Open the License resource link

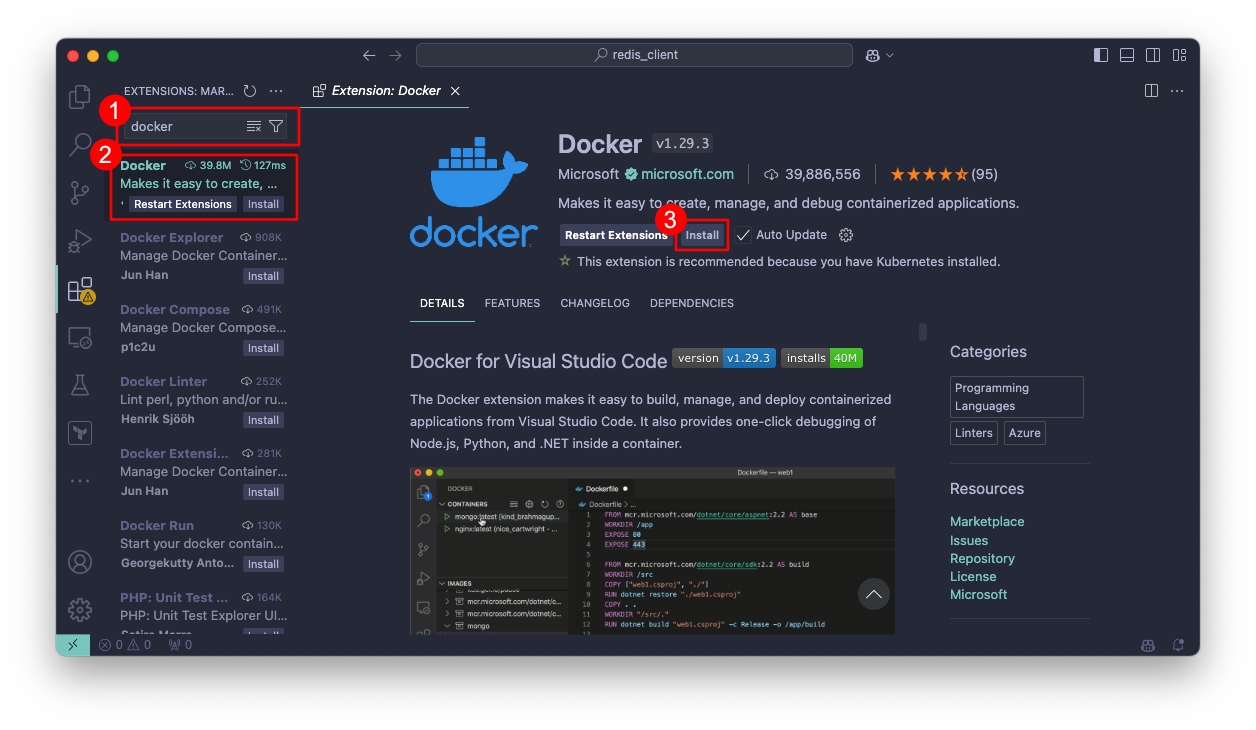pos(973,576)
